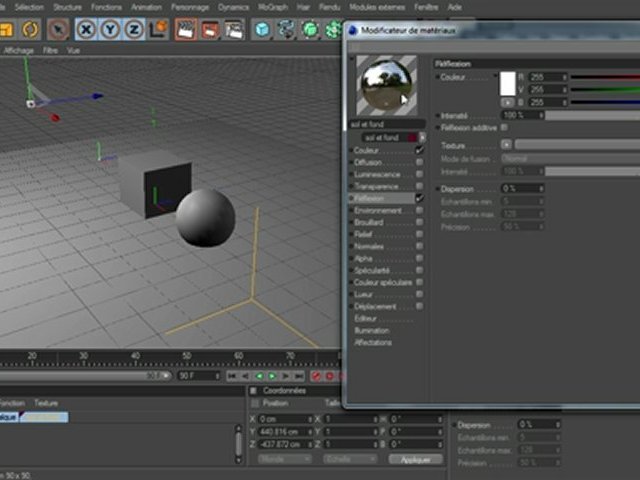Click the render view clapperboard icon
Screen dimensions: 640x480
tap(185, 29)
